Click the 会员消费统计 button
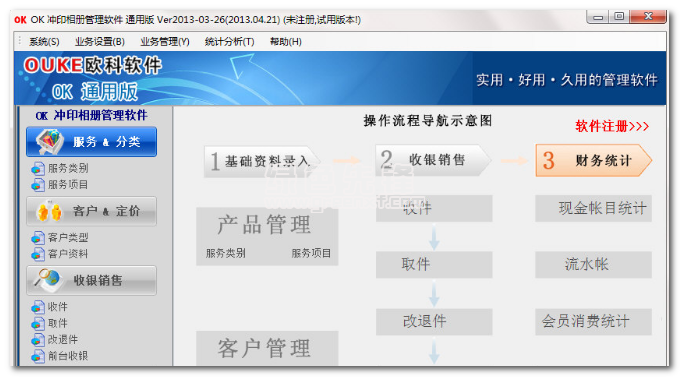 coord(593,321)
